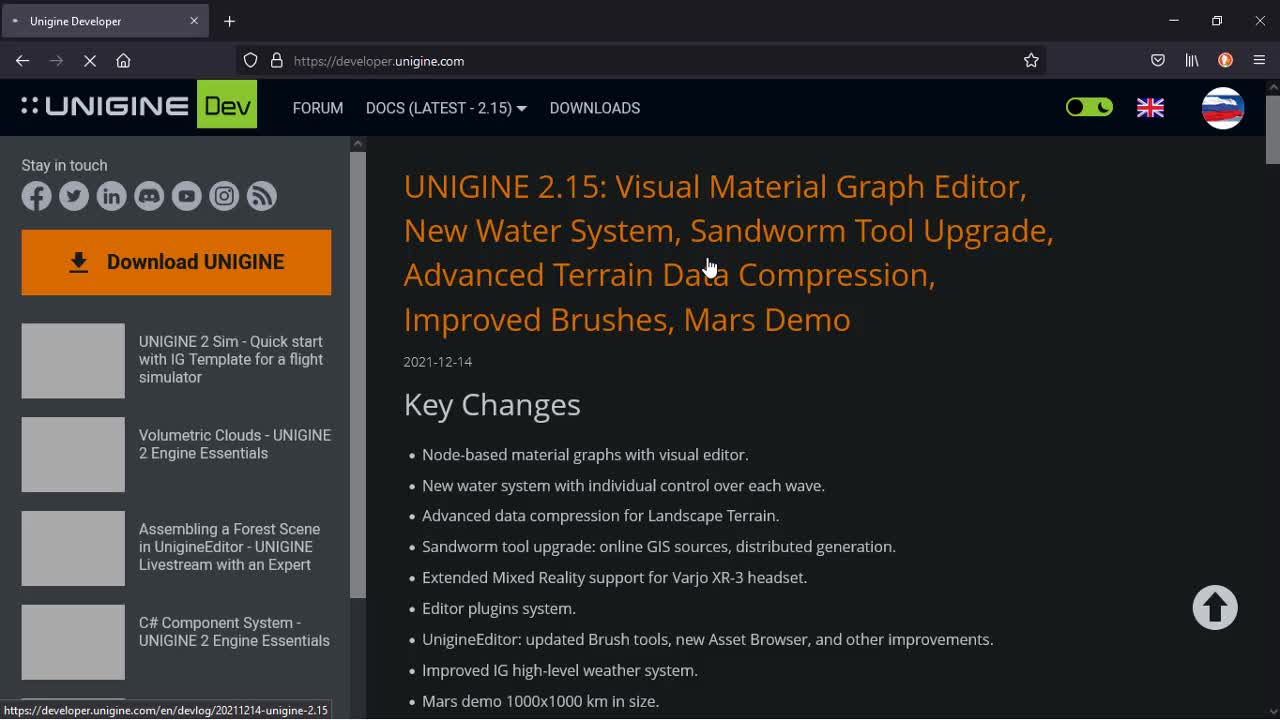Select the Unigine Developer browser tab
1280x720 pixels.
coord(105,21)
